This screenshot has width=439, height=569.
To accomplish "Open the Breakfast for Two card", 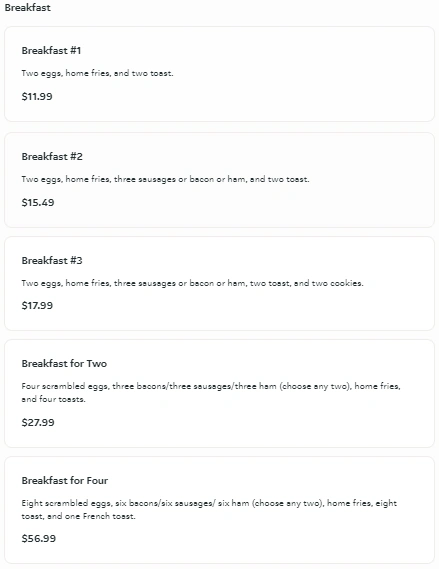I will click(x=219, y=393).
